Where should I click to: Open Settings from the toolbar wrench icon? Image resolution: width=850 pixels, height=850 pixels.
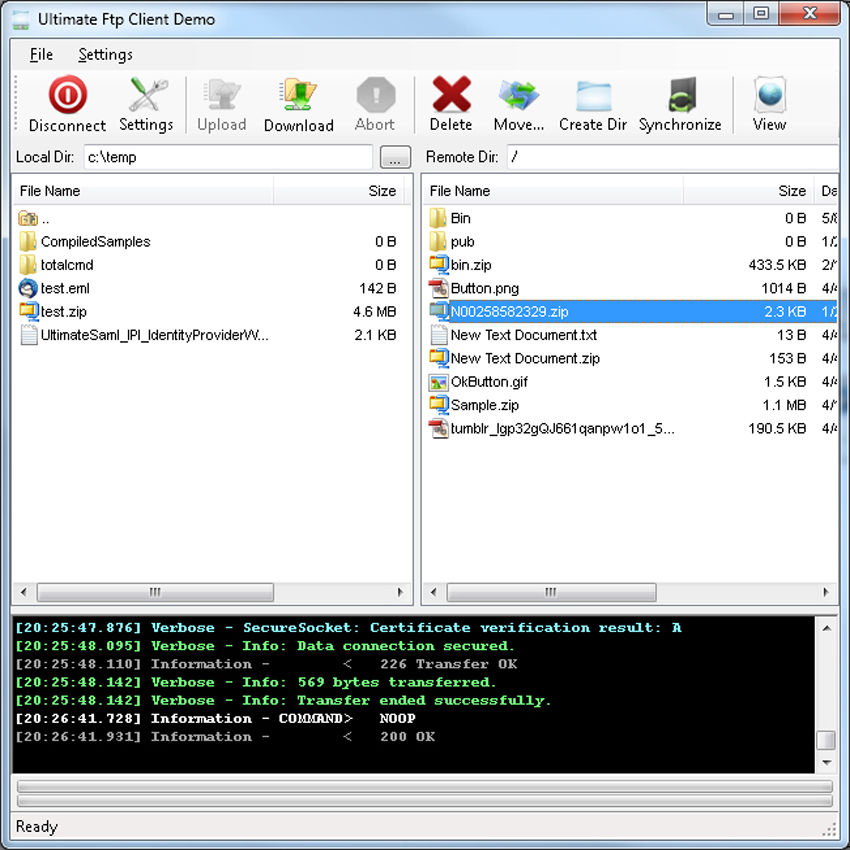(x=147, y=95)
